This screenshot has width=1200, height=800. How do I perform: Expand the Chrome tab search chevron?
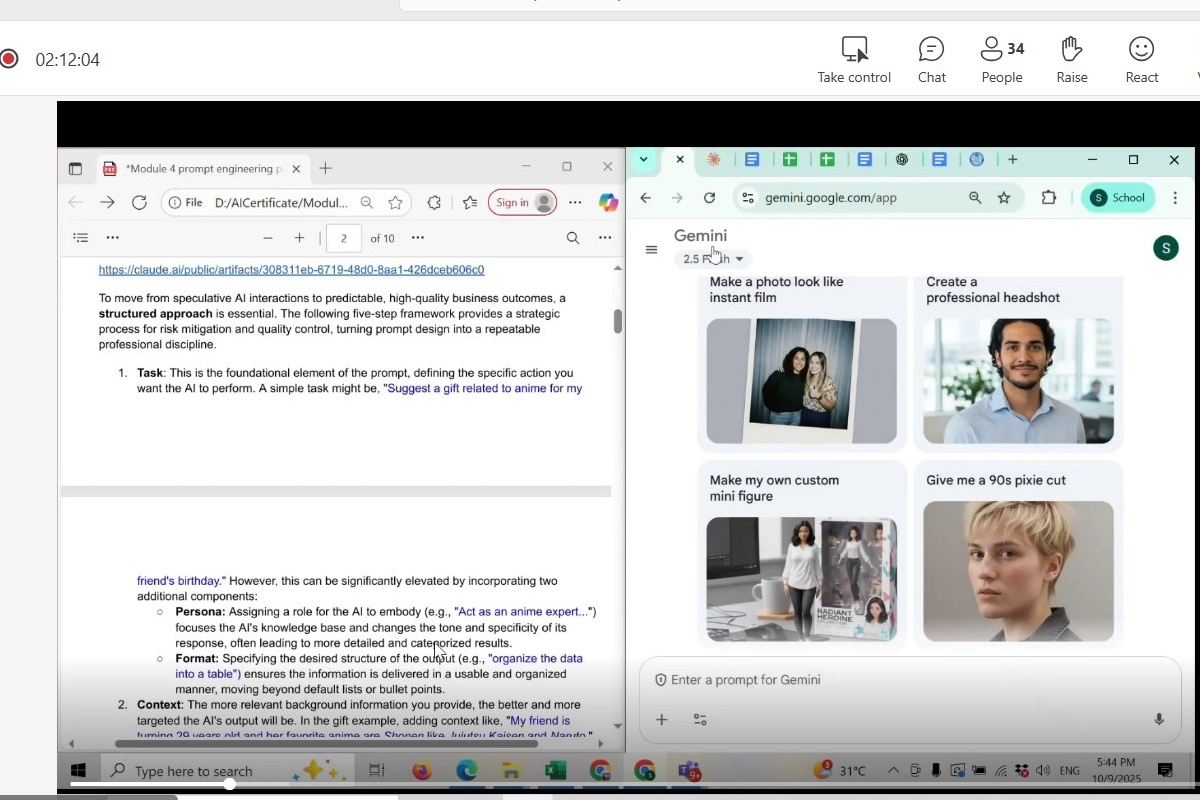pos(644,160)
